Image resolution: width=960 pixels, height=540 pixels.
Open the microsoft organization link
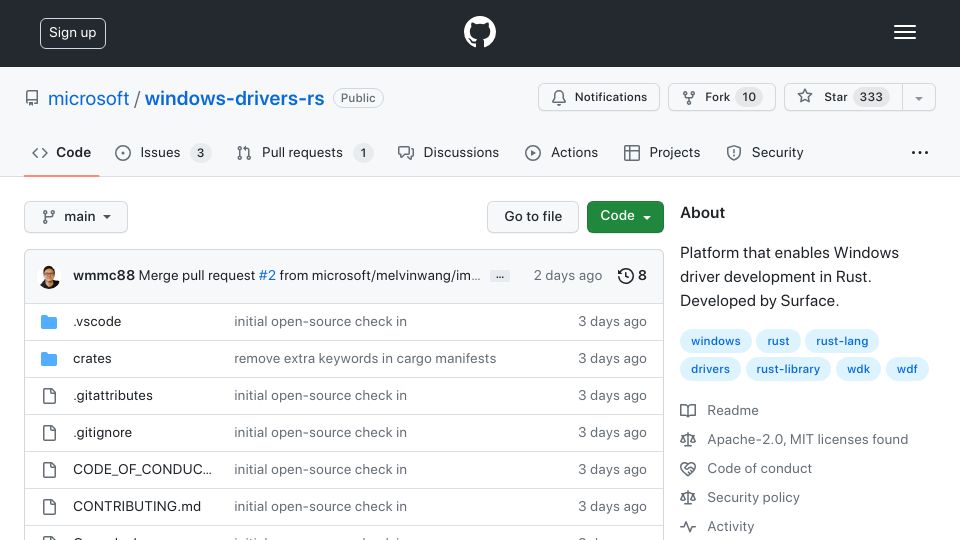coord(88,98)
